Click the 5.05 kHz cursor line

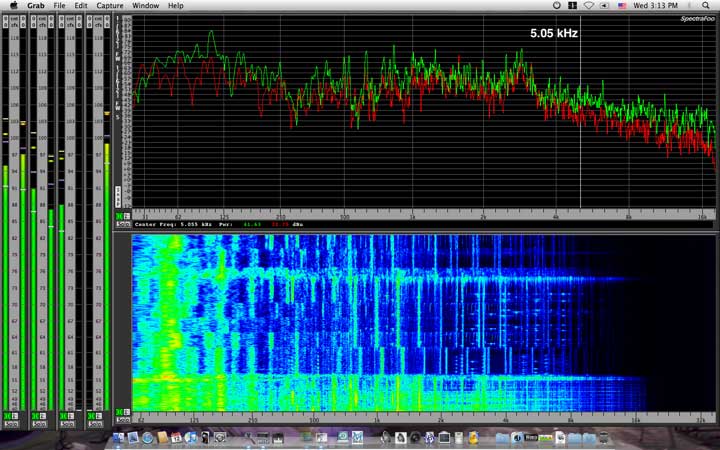click(580, 112)
